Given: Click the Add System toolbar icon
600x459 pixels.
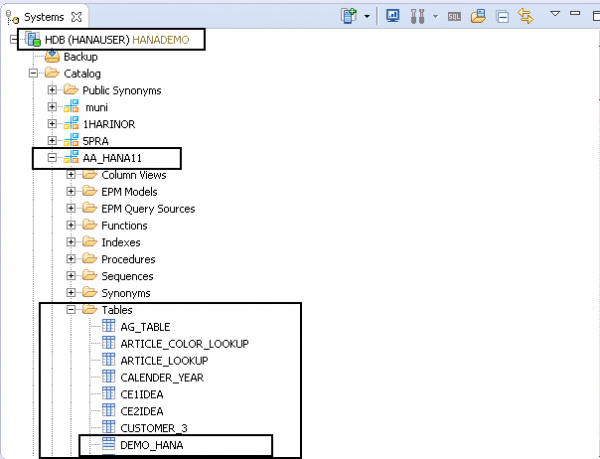Looking at the screenshot, I should point(349,16).
